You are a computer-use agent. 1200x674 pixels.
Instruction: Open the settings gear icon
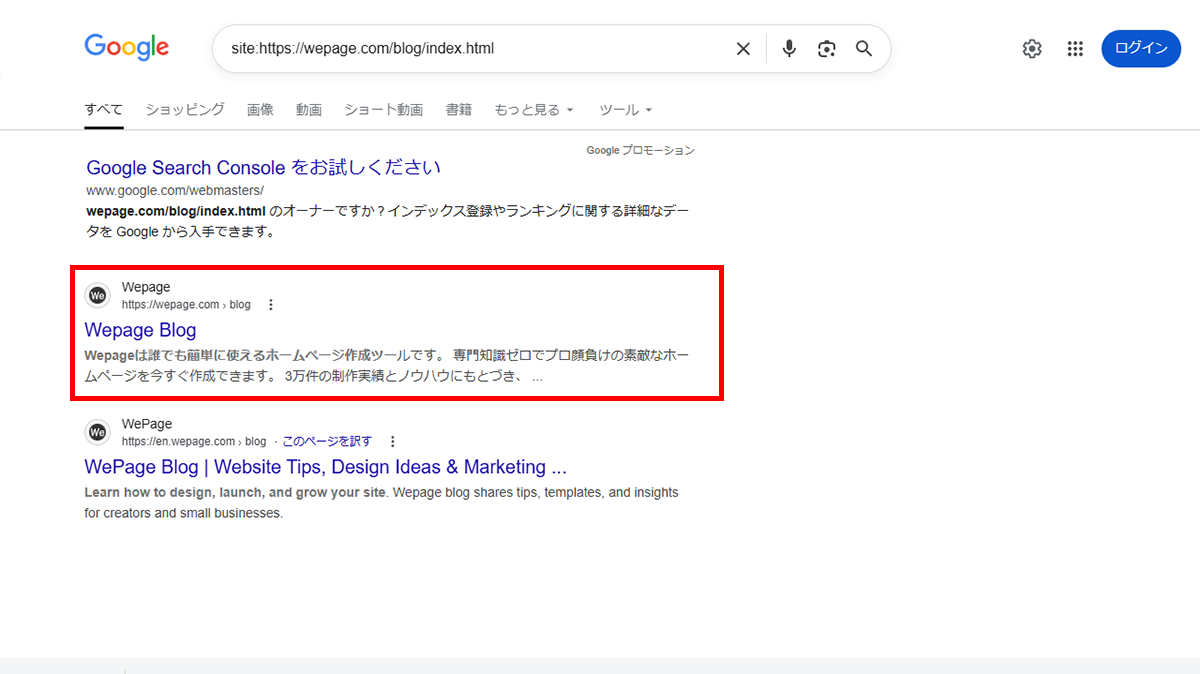pyautogui.click(x=1032, y=49)
